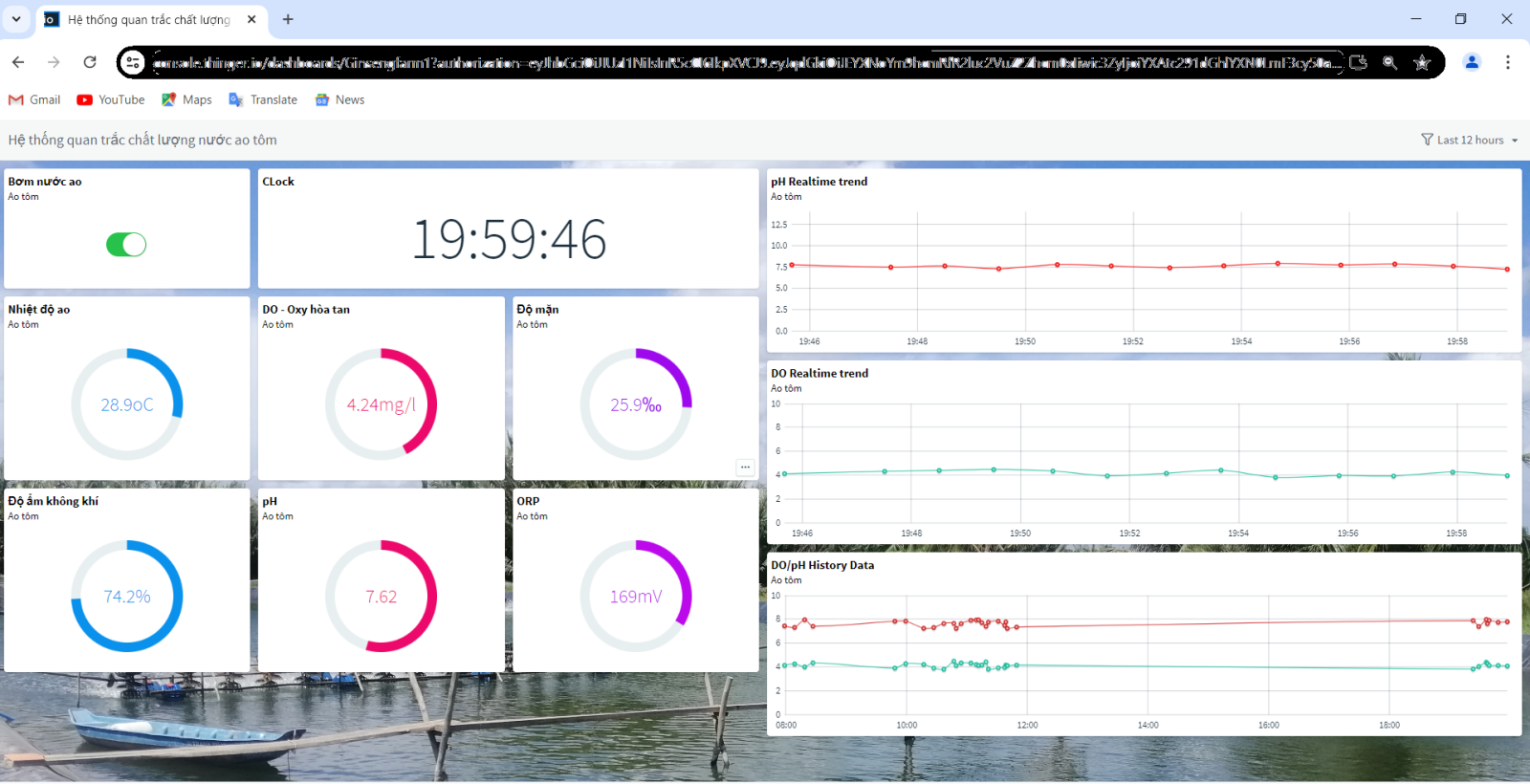Close the Hệ thống quan trắc tab

251,19
